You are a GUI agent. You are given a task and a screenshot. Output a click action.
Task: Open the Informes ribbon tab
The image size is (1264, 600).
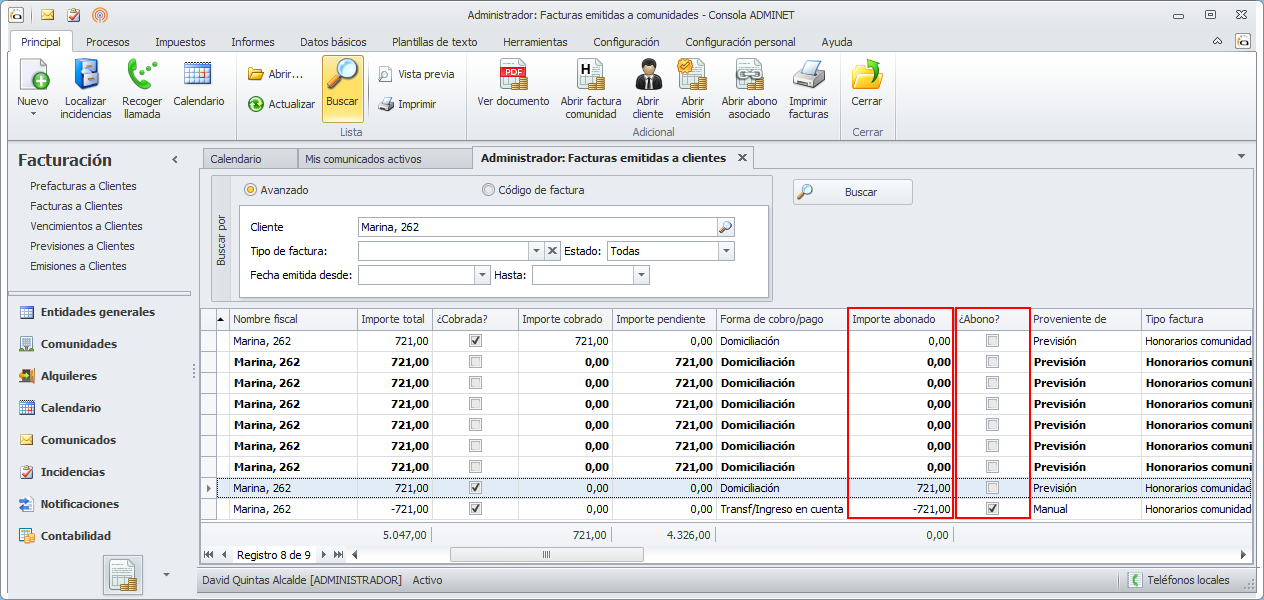(x=253, y=42)
